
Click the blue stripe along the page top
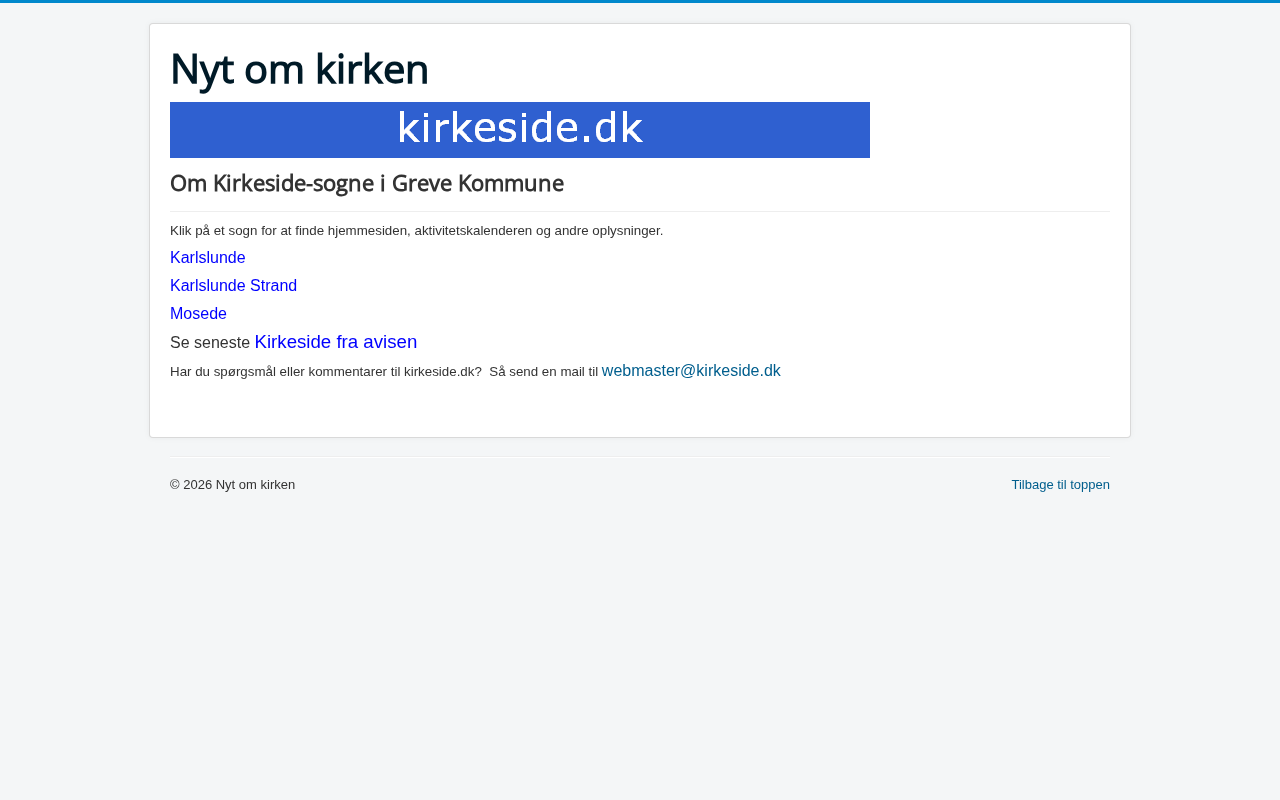(640, 1)
